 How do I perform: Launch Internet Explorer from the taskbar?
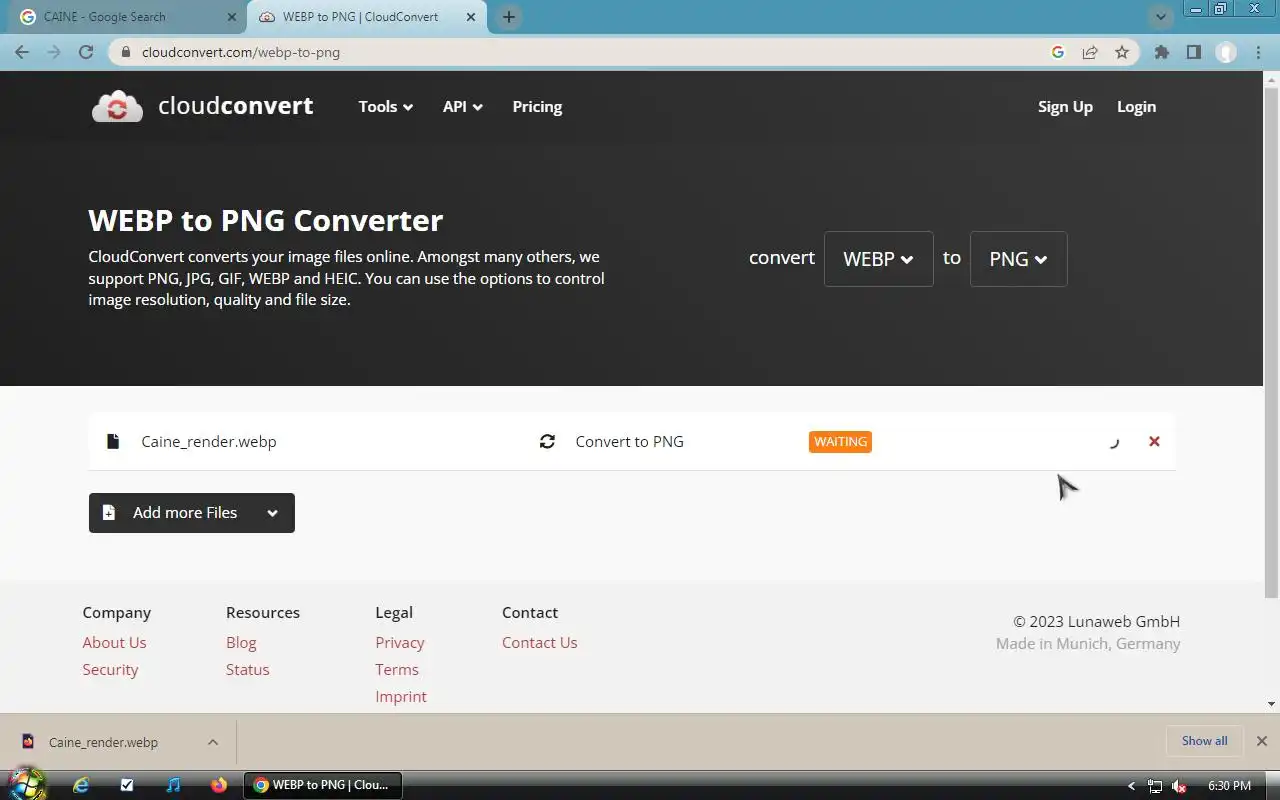[81, 785]
